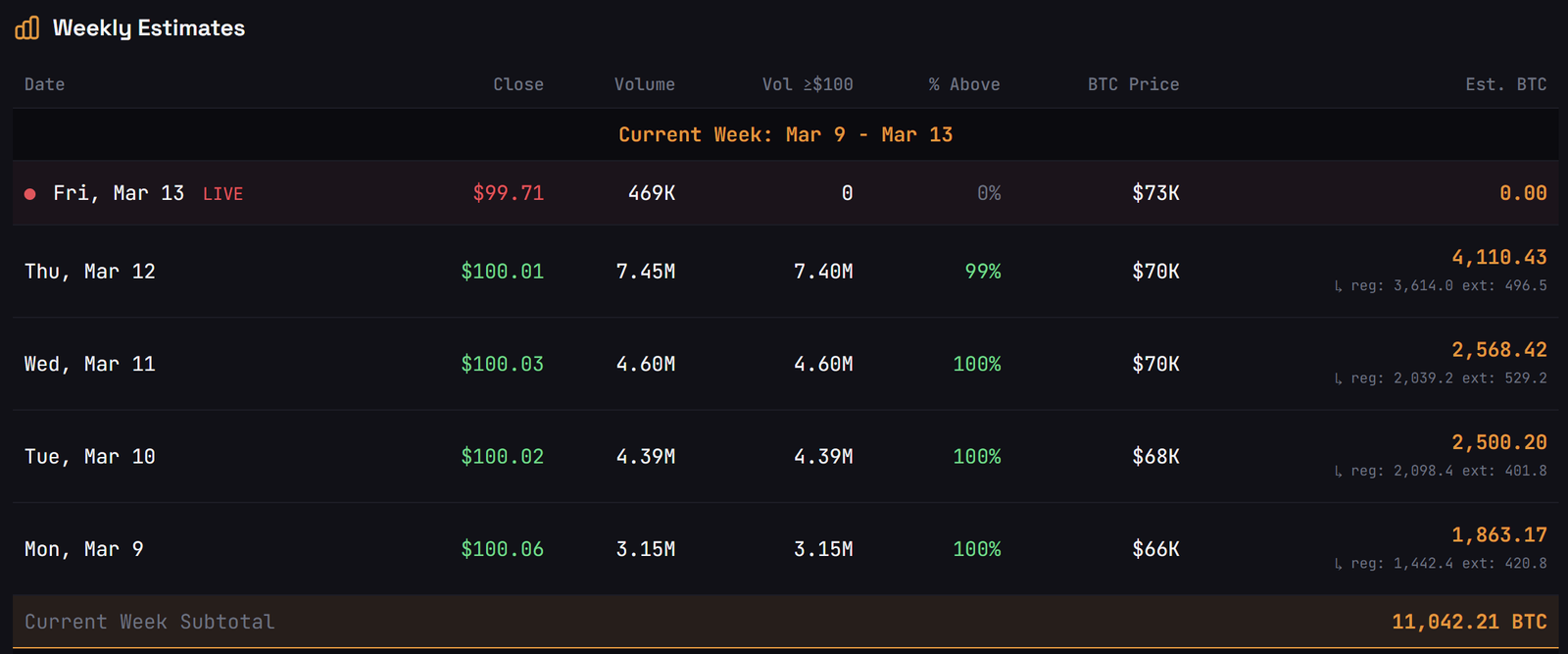Select the Thu, Mar 12 row

click(x=90, y=272)
